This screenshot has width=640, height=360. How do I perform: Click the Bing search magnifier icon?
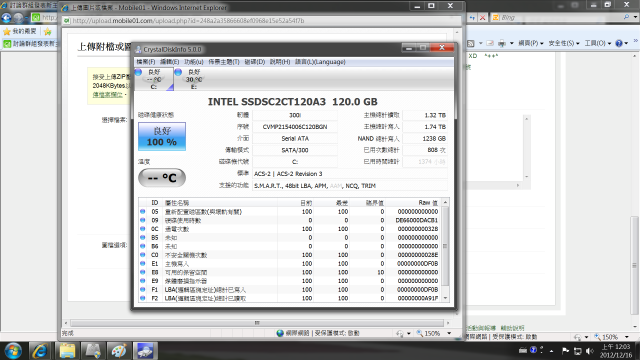point(626,17)
